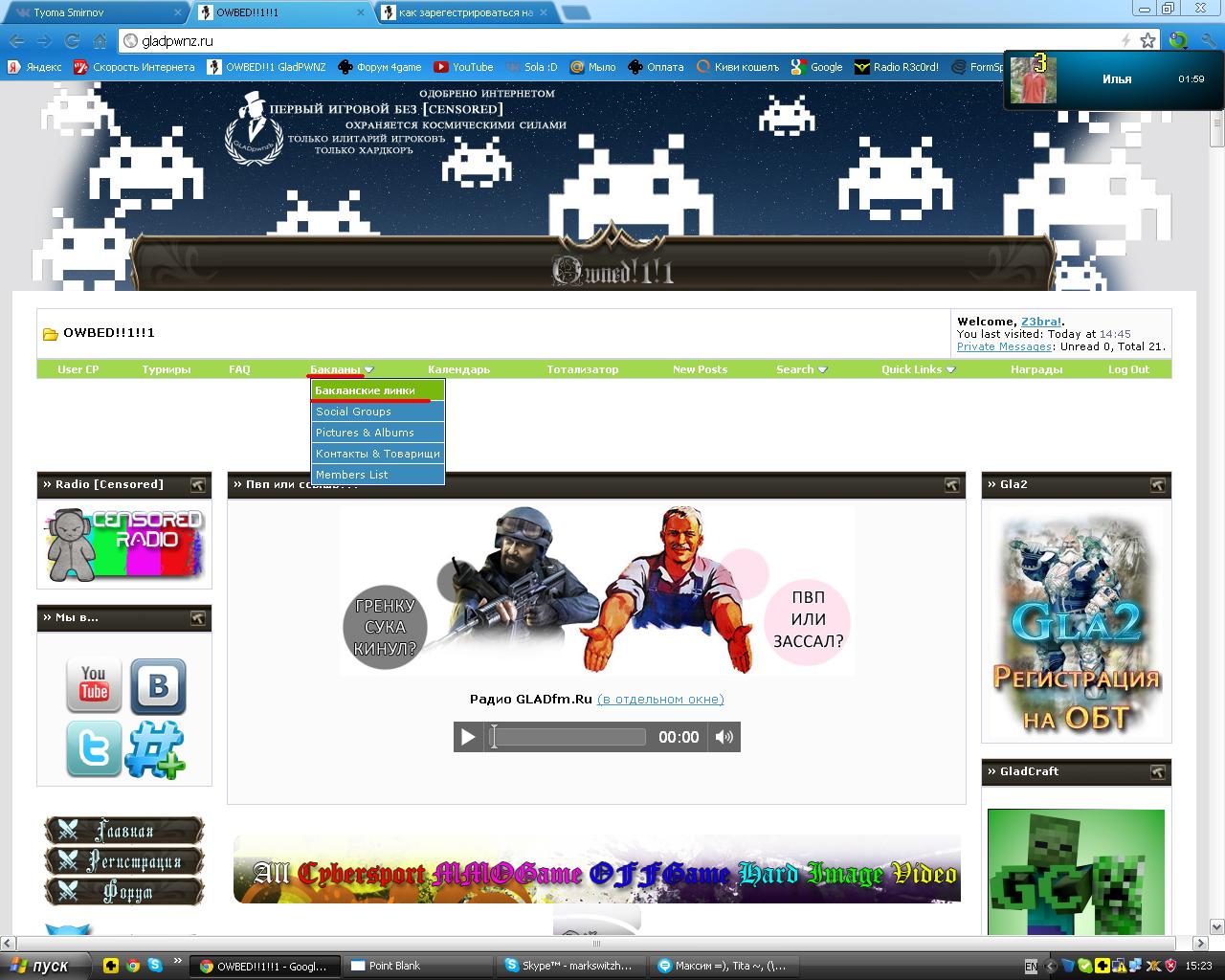Open the Z3bra! profile link
Viewport: 1225px width, 980px height.
point(1041,322)
